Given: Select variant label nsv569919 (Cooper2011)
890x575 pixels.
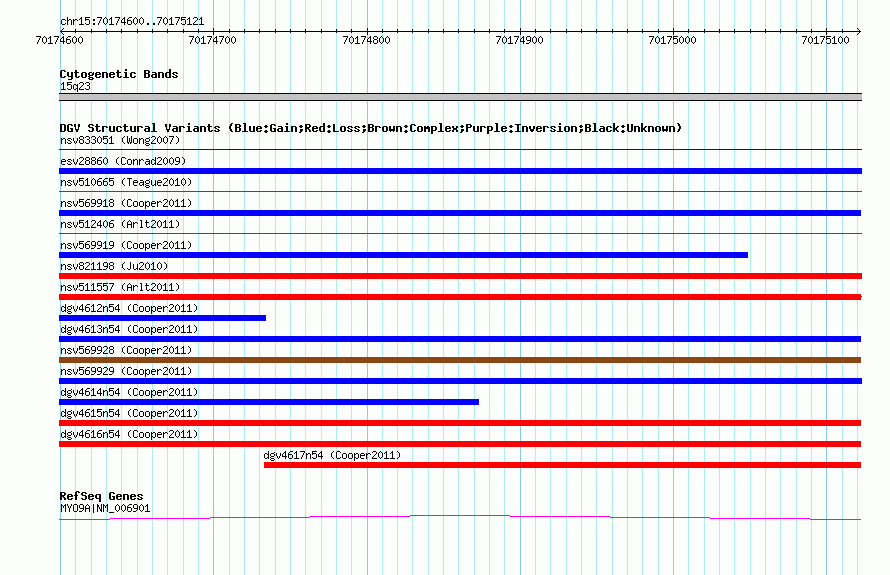Looking at the screenshot, I should click(x=126, y=245).
